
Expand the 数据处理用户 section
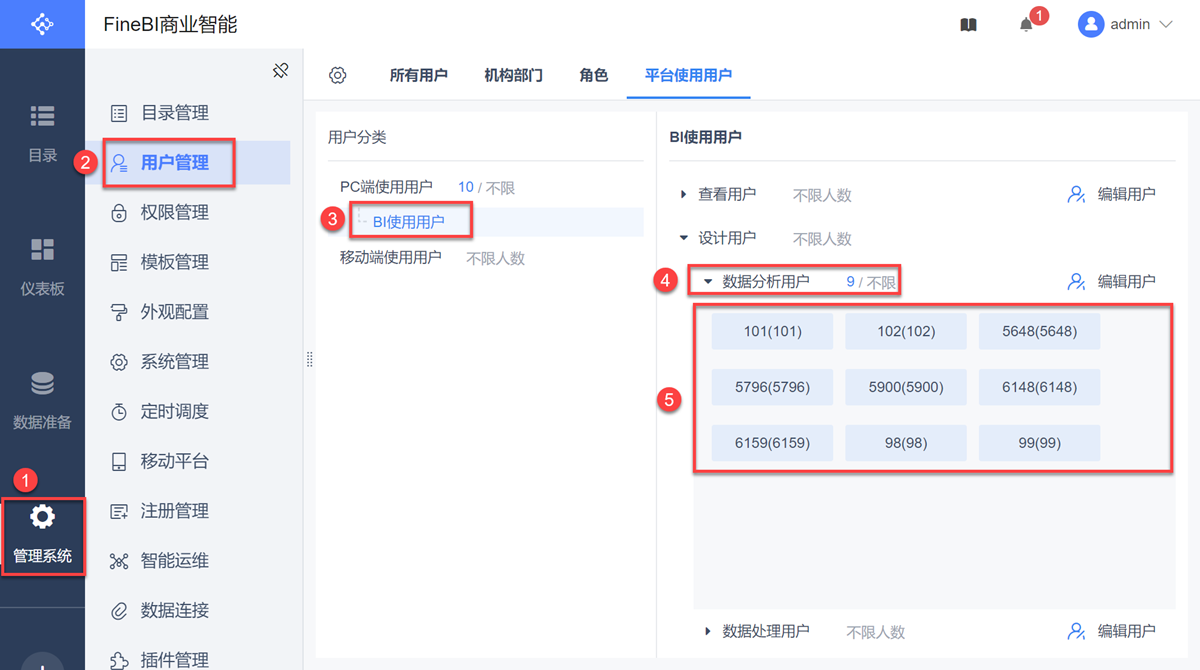point(708,631)
